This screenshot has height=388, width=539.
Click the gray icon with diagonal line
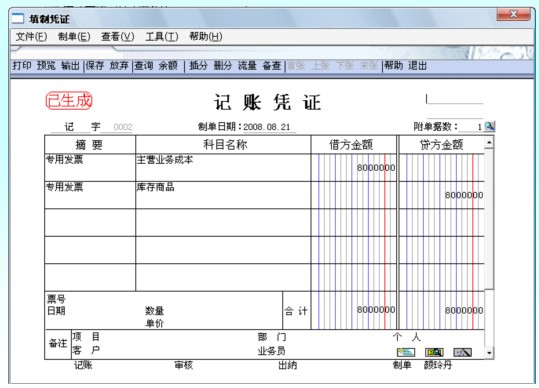pyautogui.click(x=462, y=352)
